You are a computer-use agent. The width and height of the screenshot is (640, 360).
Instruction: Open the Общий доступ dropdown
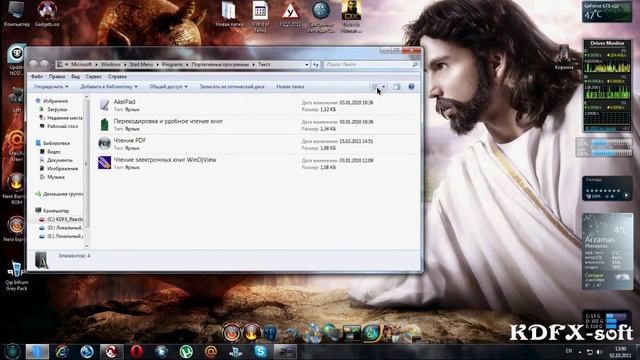(x=168, y=87)
